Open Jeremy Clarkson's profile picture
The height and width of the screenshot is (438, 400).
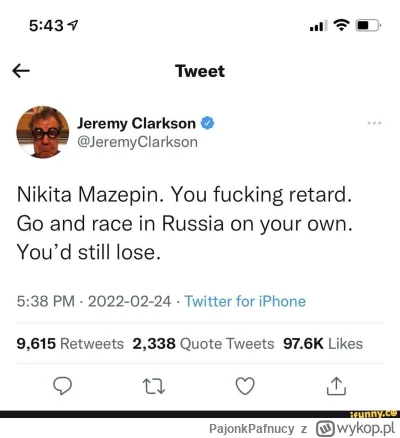click(x=43, y=132)
